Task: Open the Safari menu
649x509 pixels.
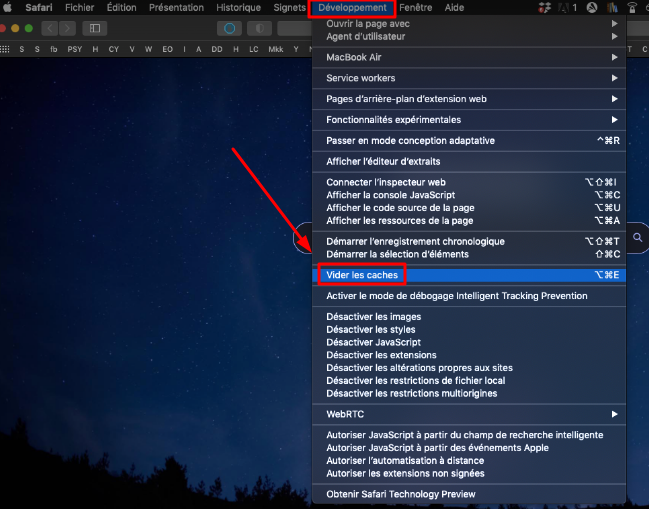Action: click(39, 7)
